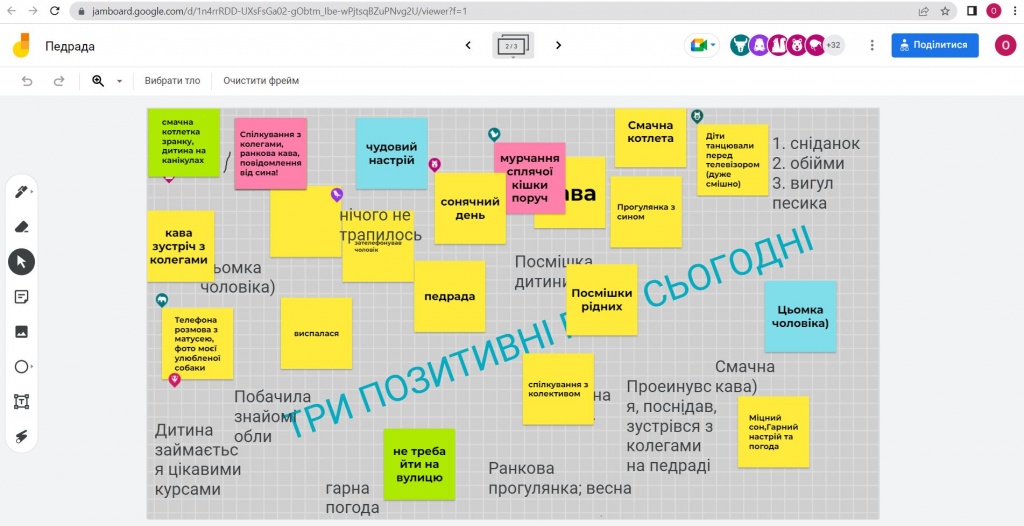The image size is (1024, 526).
Task: Select the note Телефона розмова з матусею
Action: pos(197,344)
